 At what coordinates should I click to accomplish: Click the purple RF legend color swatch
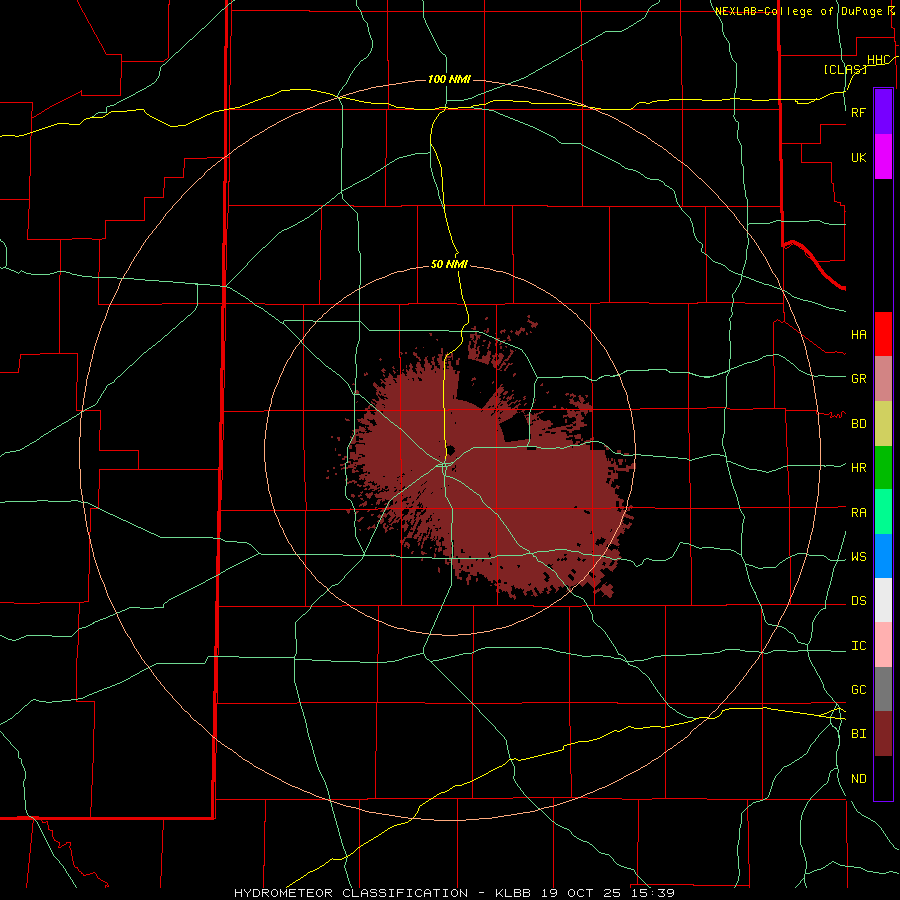(x=883, y=112)
